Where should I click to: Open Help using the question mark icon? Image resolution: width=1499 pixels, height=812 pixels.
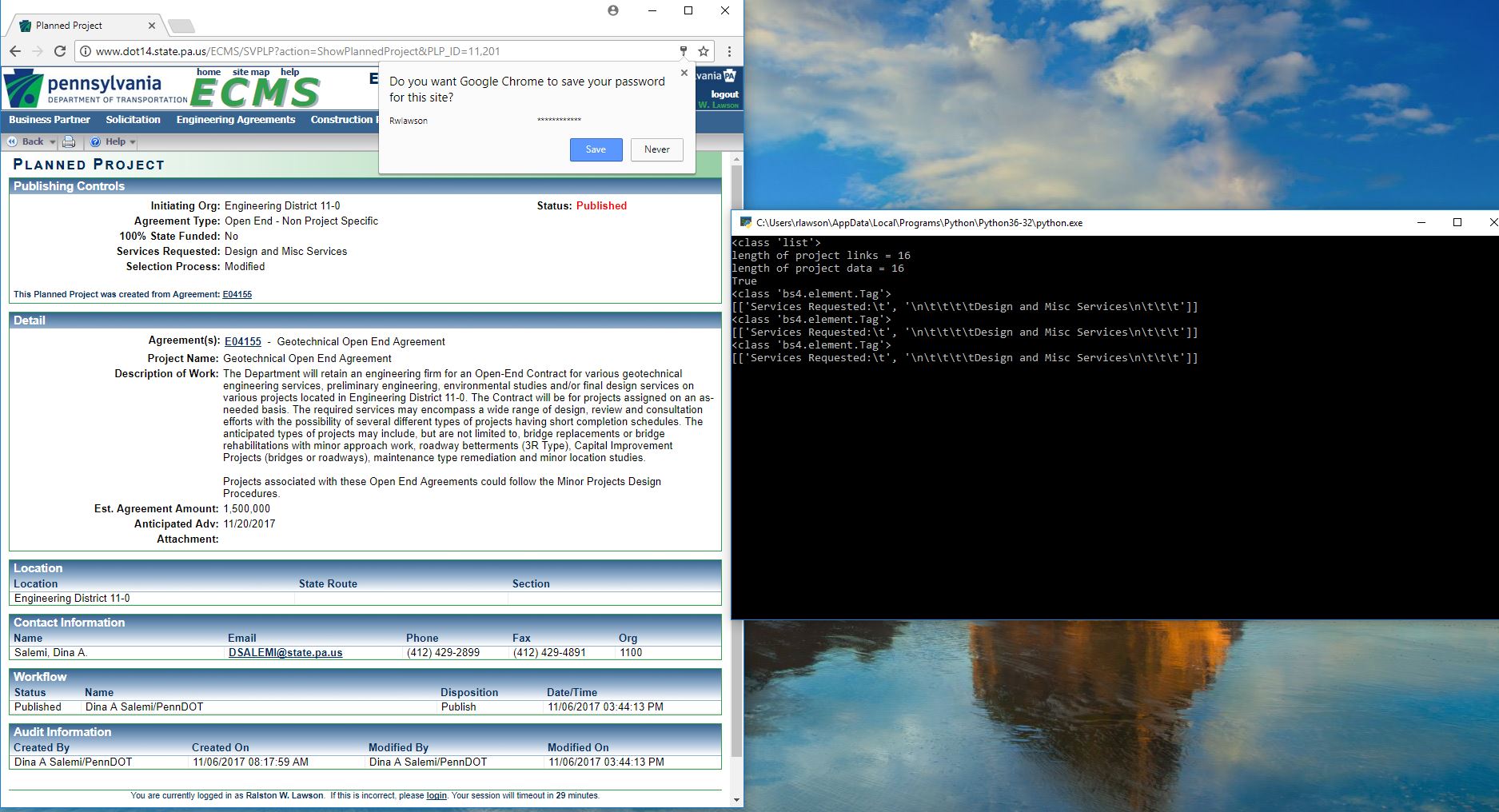click(97, 141)
